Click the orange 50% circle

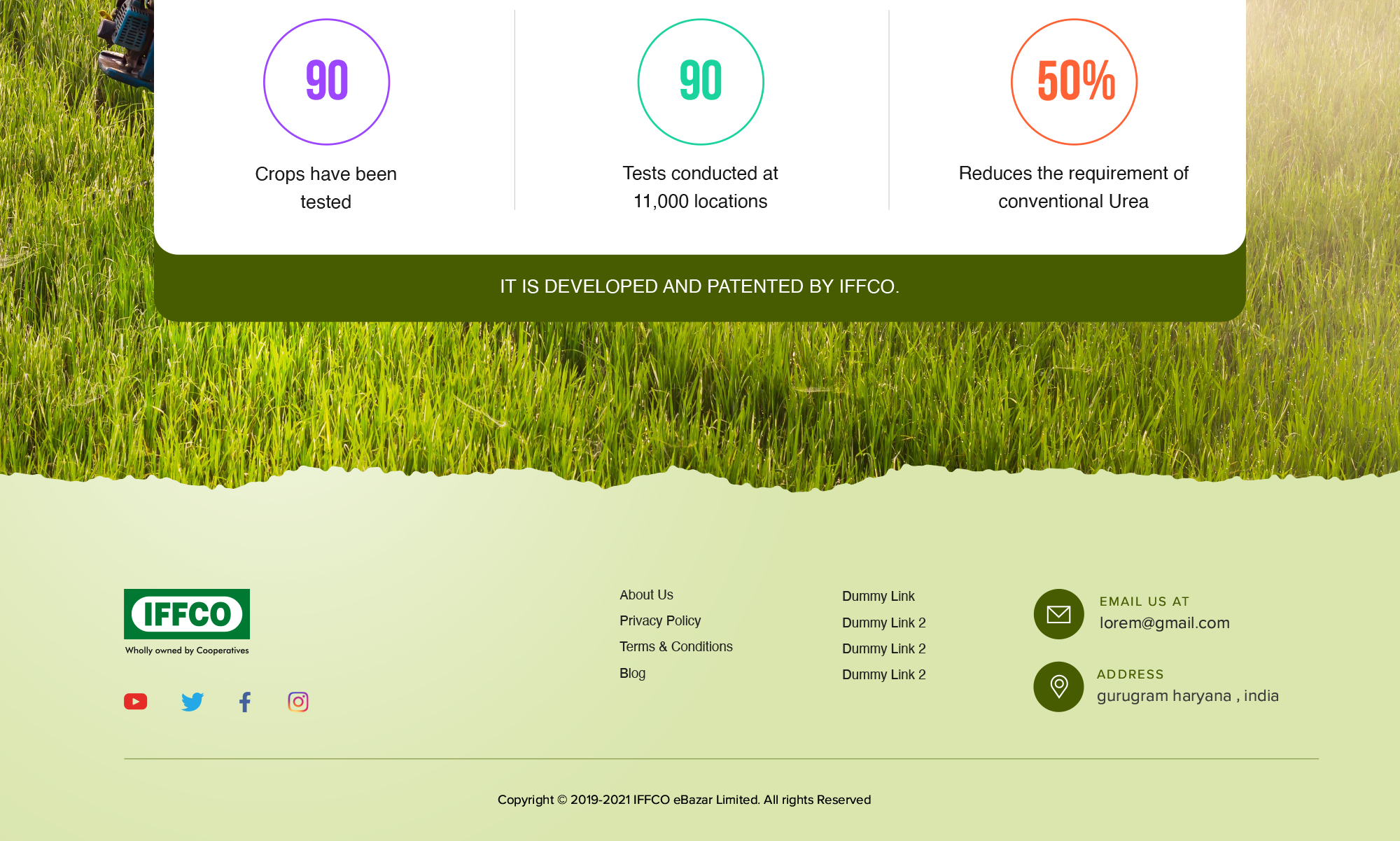click(x=1074, y=82)
